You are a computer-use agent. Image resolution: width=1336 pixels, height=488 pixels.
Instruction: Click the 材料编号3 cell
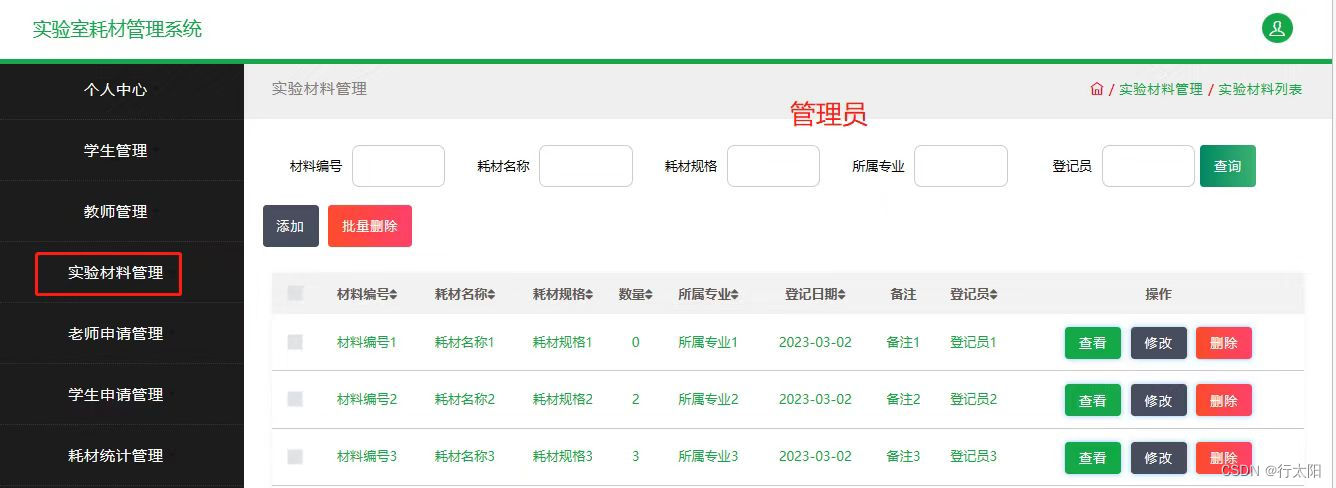(x=367, y=456)
